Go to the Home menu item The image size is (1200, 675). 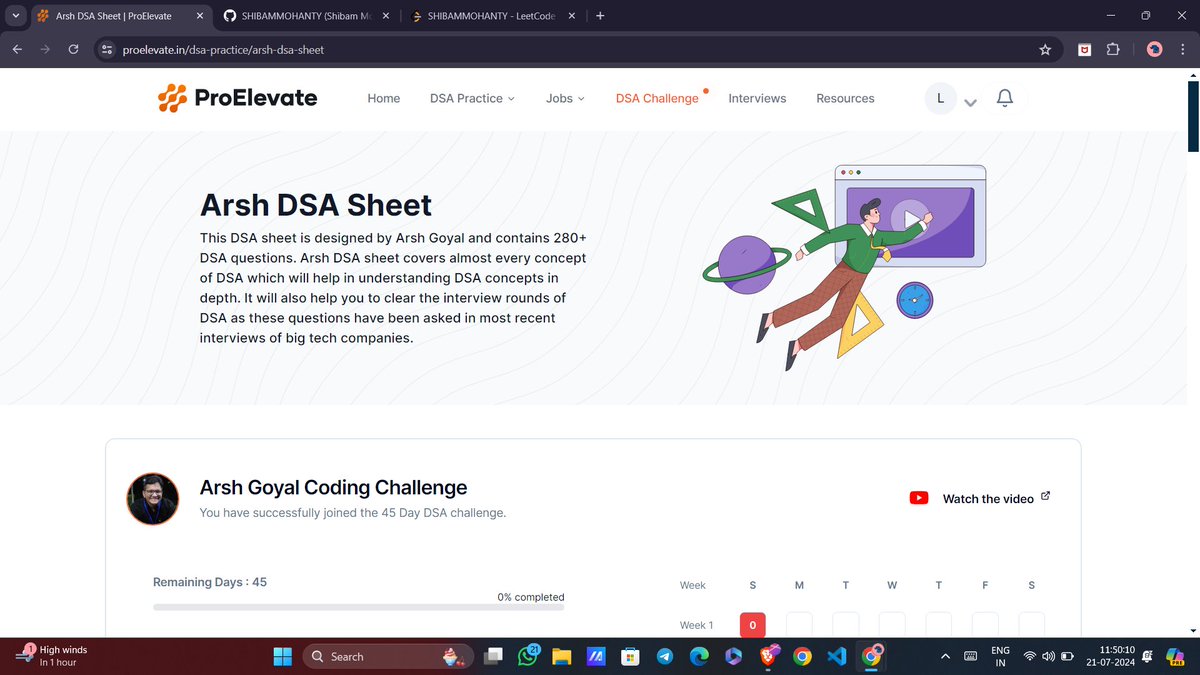[384, 98]
